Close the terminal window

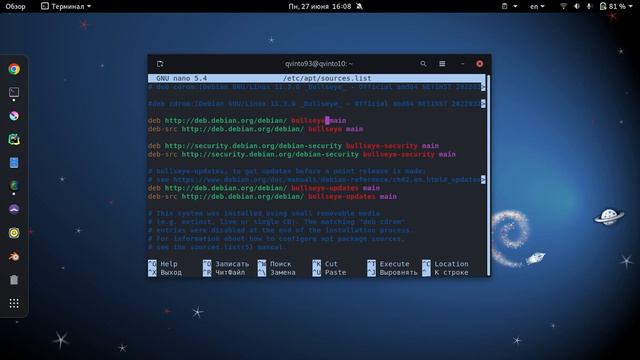[480, 64]
